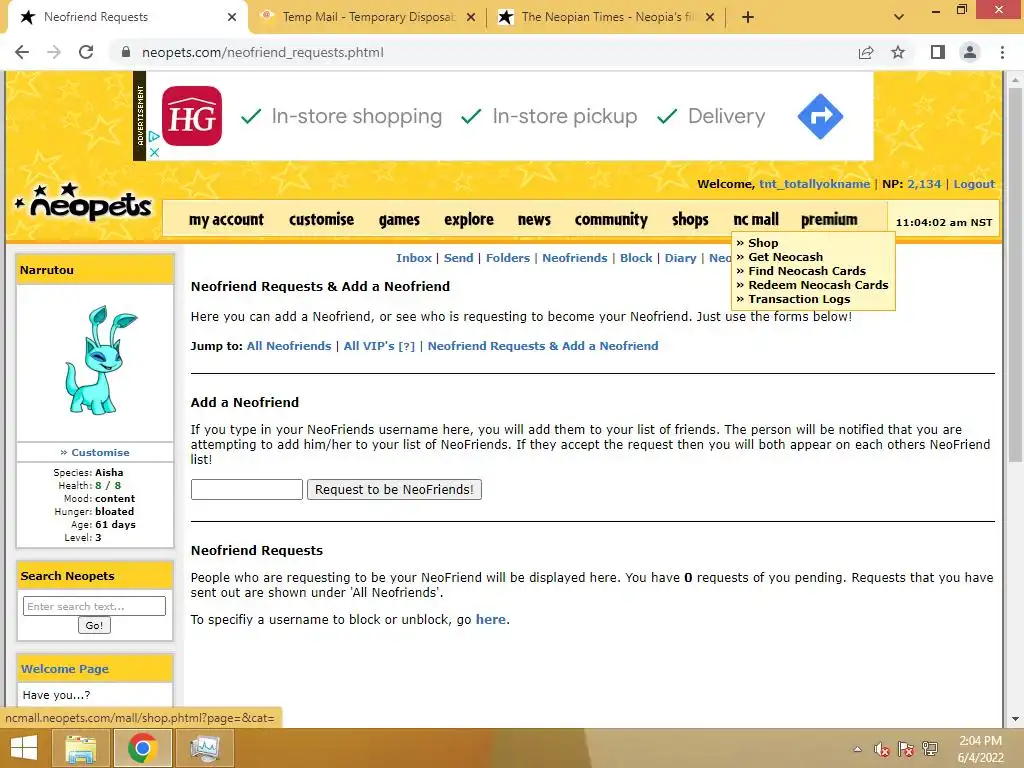
Task: Open the customise menu
Action: pyautogui.click(x=321, y=219)
